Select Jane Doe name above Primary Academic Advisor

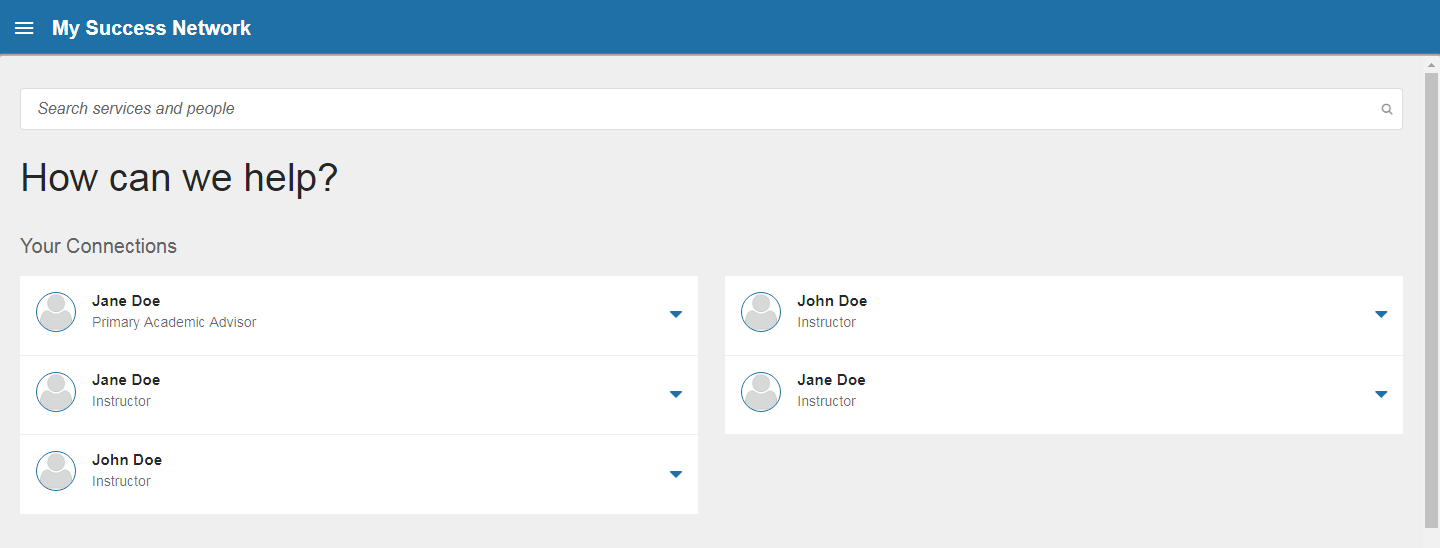coord(126,301)
